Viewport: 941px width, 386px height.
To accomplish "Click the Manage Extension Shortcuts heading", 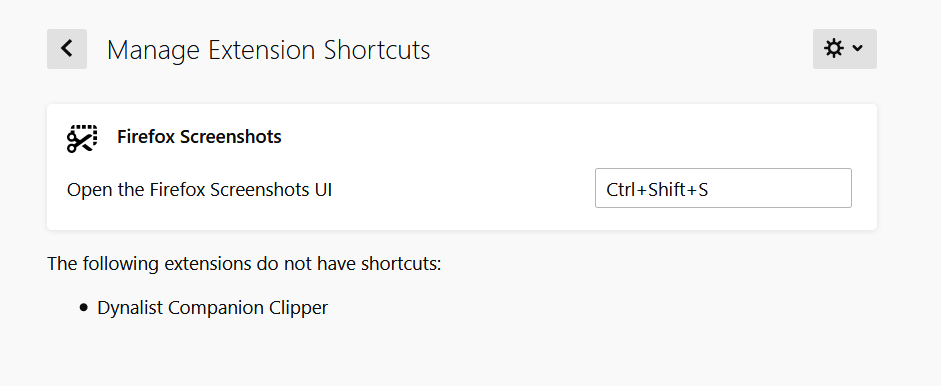I will 268,50.
